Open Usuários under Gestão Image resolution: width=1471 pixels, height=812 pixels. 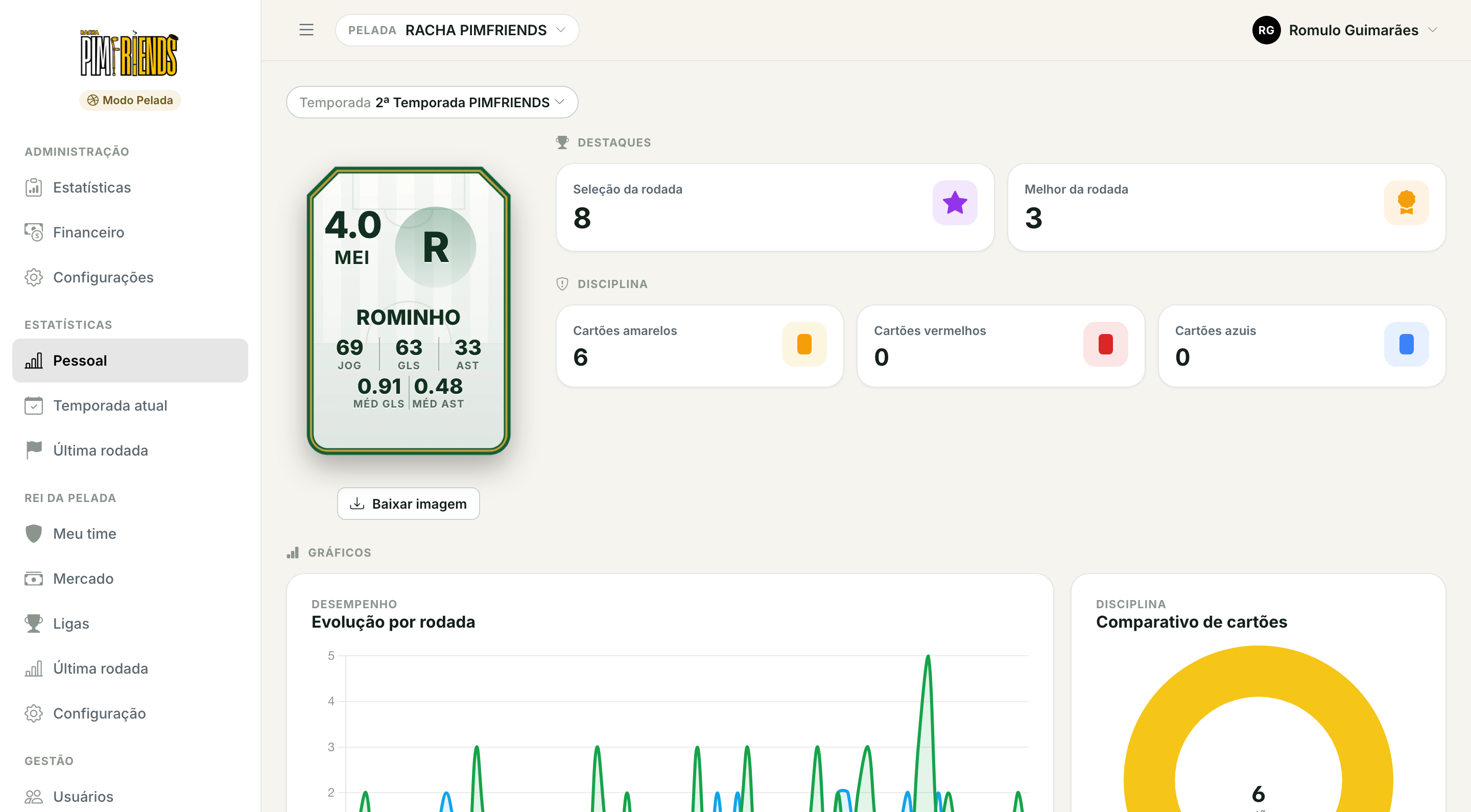tap(130, 796)
